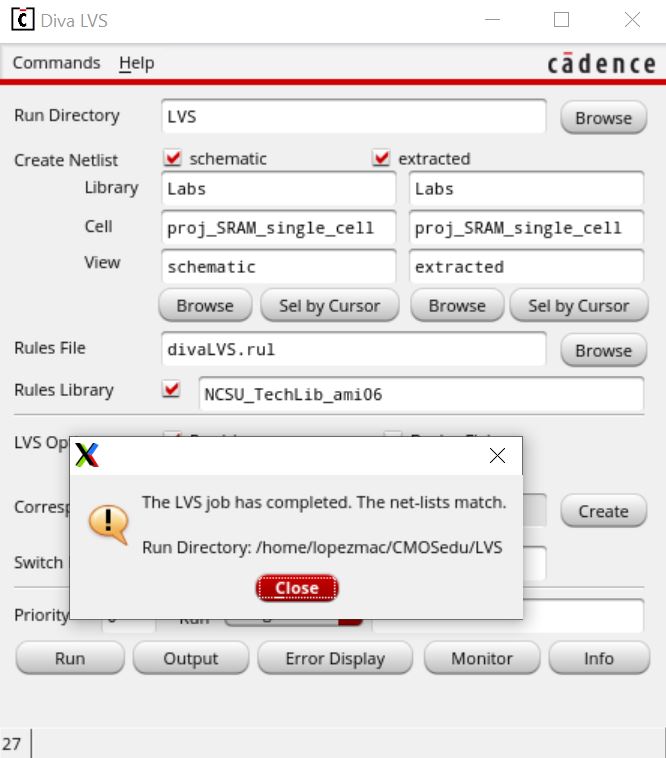Open the LVS Output report
The image size is (666, 758).
click(x=191, y=658)
